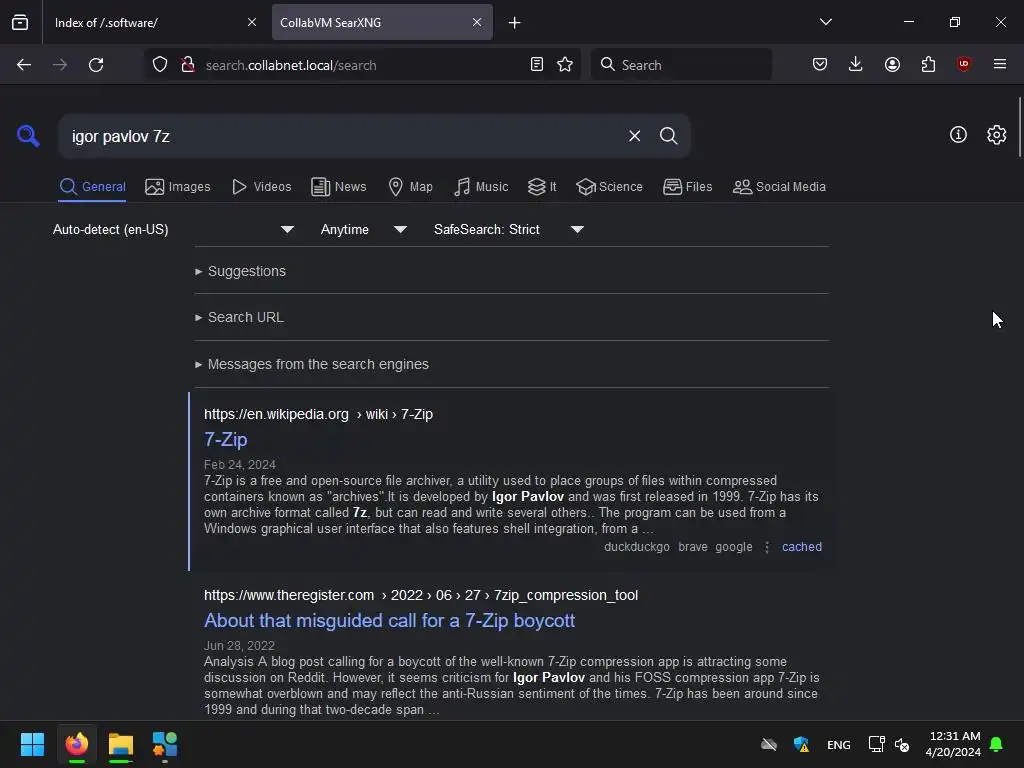Screen dimensions: 1024x768
Task: Open a new tab with plus button
Action: click(x=515, y=23)
